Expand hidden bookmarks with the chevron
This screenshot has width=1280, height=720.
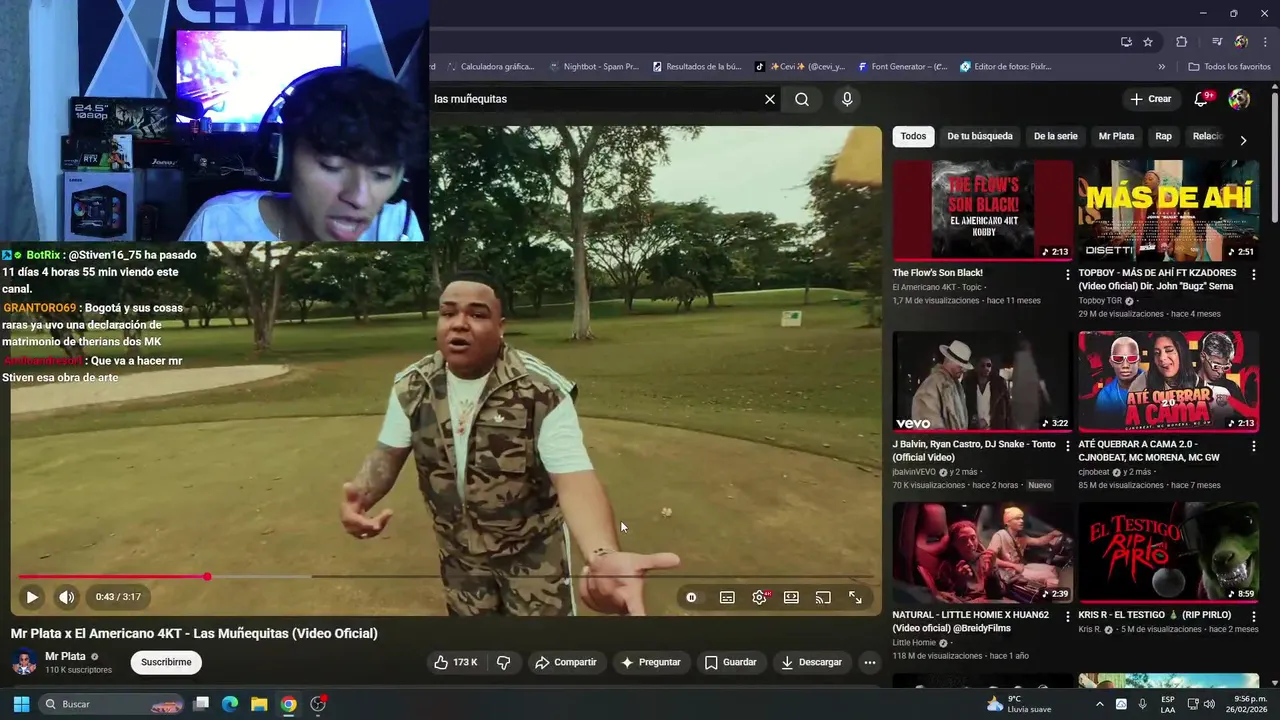pyautogui.click(x=1162, y=67)
